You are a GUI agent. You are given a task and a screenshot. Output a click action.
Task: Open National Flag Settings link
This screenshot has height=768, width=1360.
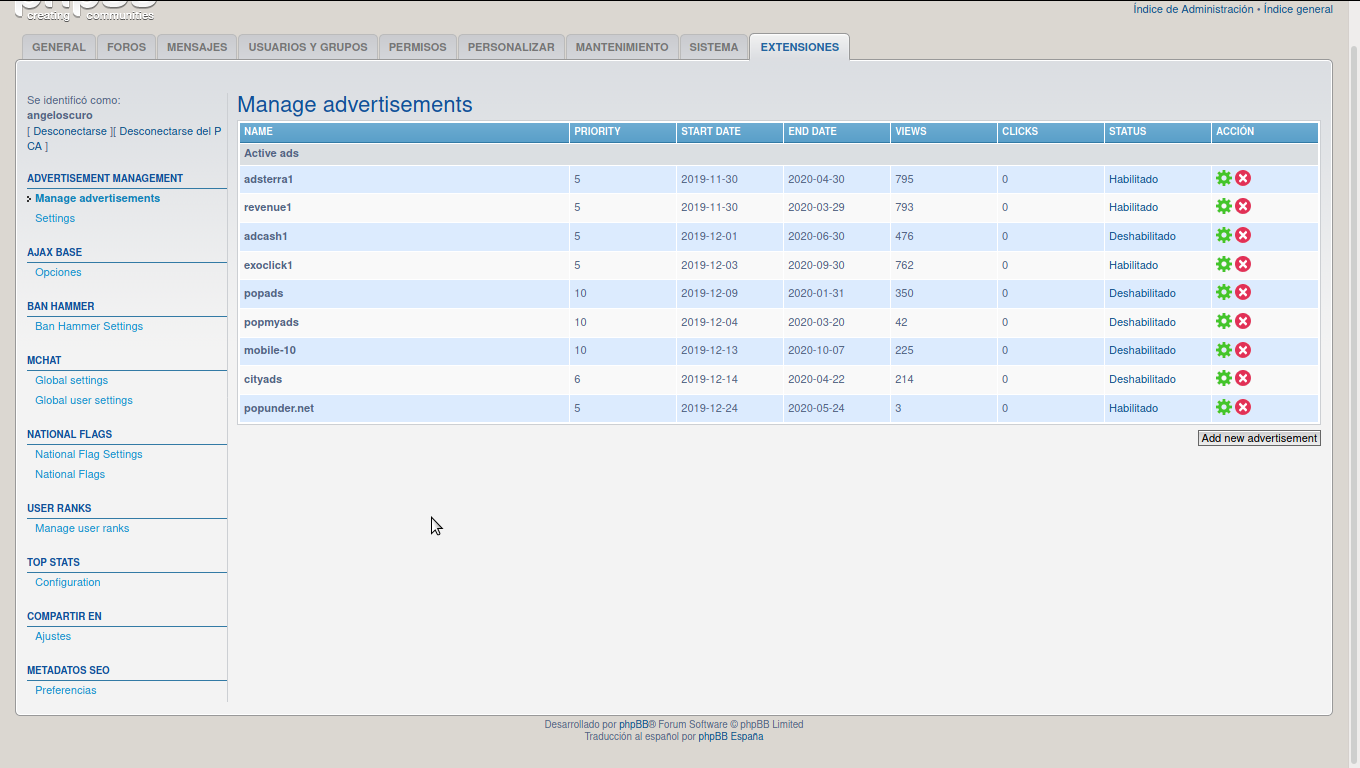click(89, 454)
